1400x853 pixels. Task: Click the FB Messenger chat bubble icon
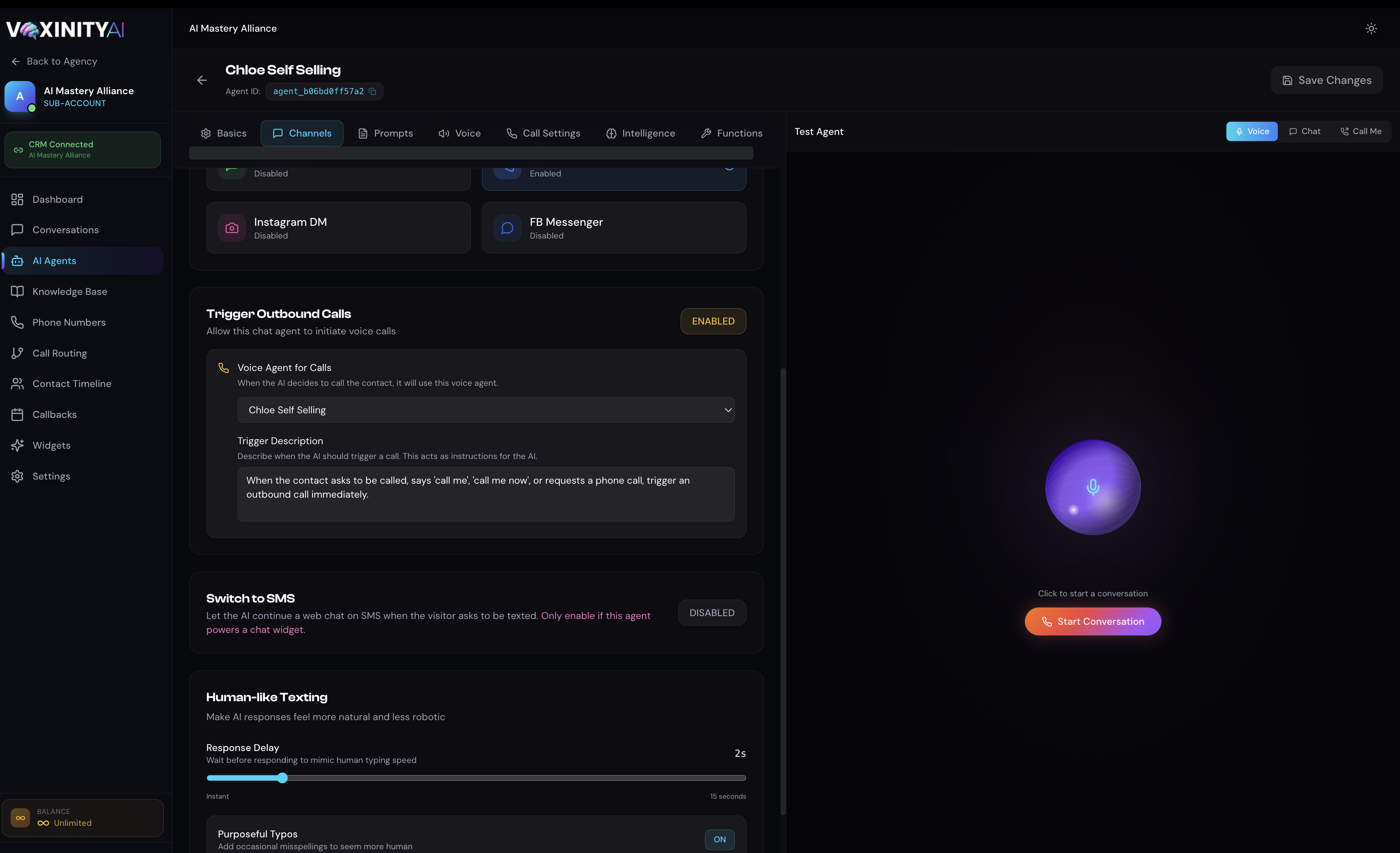(508, 228)
